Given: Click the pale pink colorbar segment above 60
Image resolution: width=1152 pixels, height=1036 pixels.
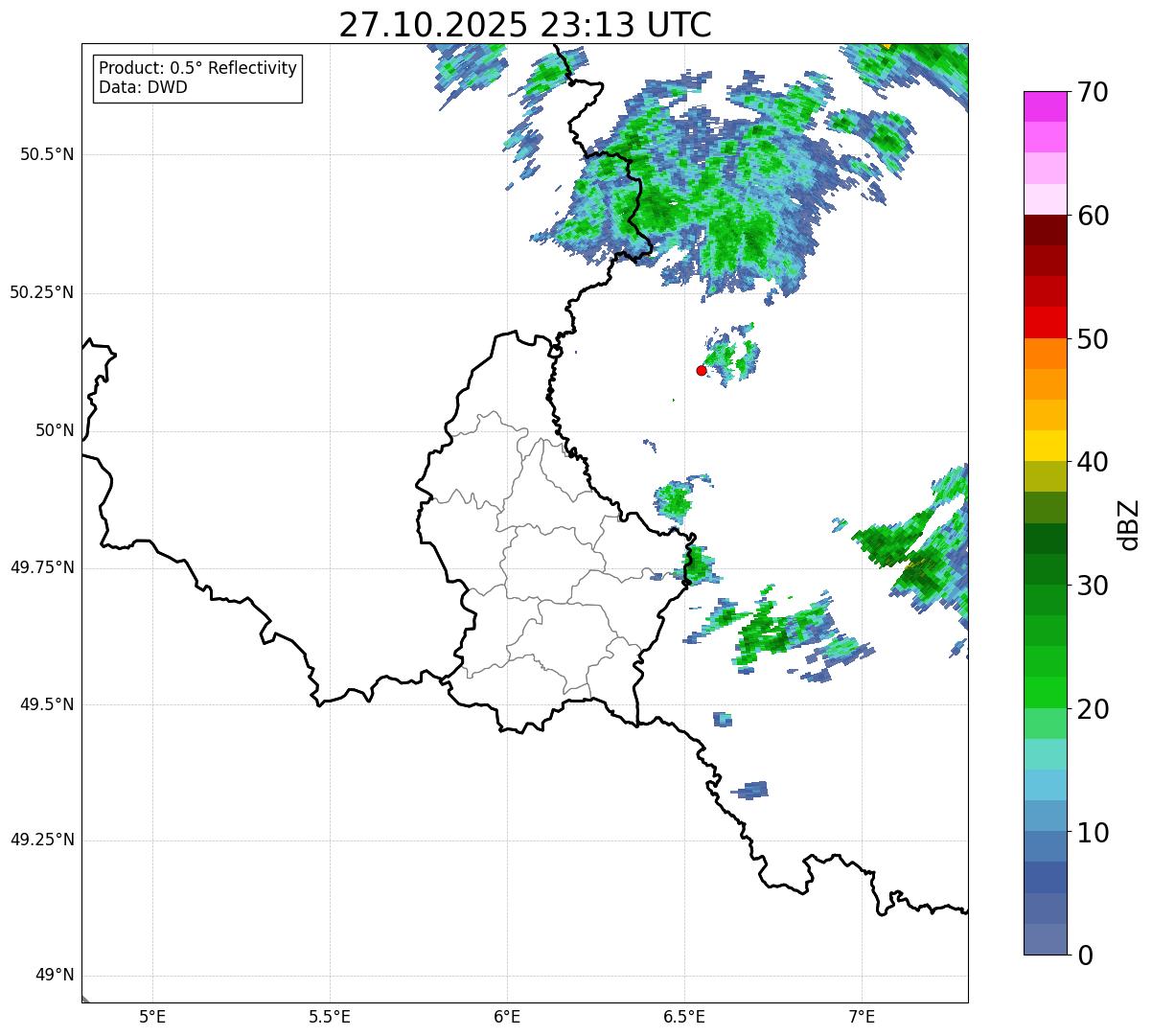Looking at the screenshot, I should pyautogui.click(x=1045, y=199).
